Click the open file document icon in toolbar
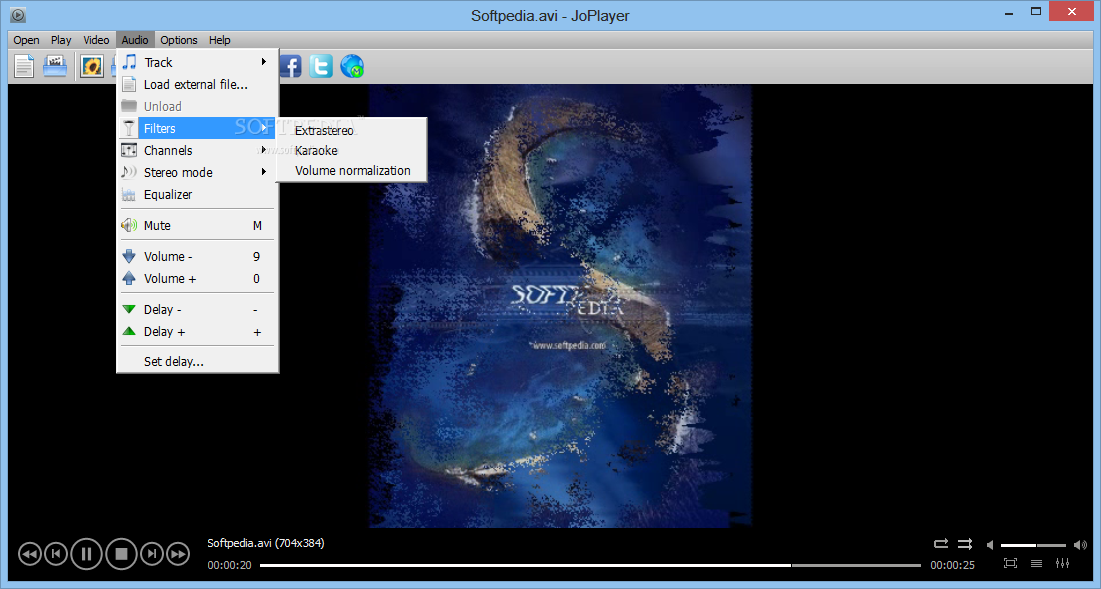Viewport: 1101px width, 589px height. [x=24, y=66]
